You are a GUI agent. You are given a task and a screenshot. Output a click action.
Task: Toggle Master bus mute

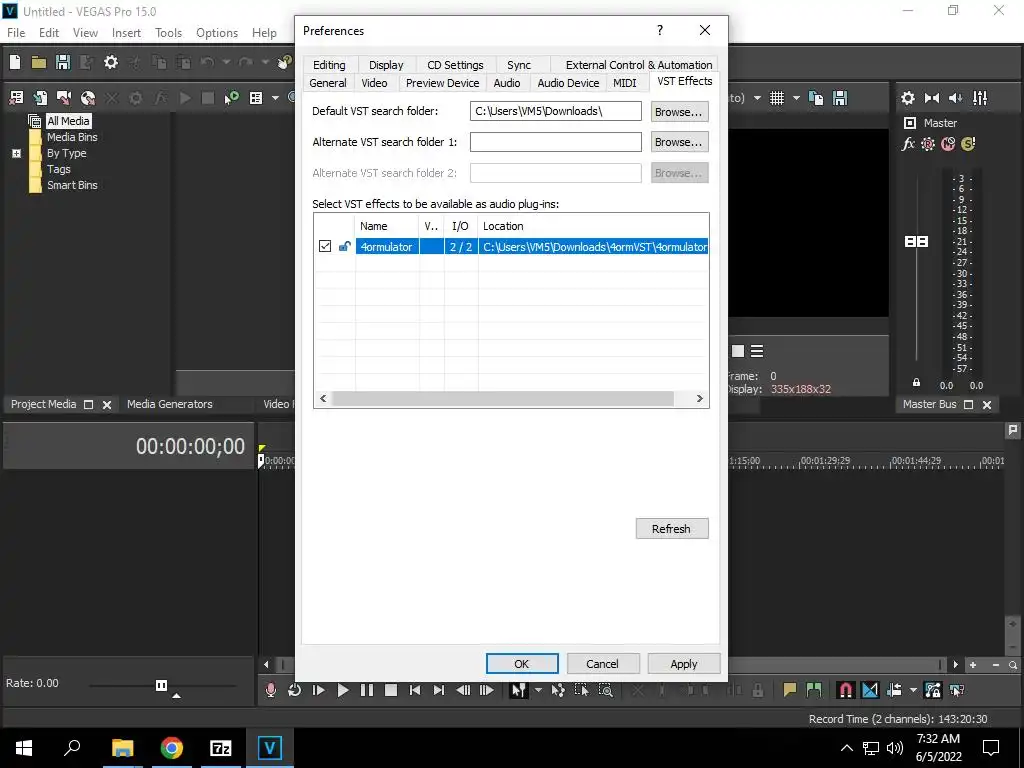(948, 144)
